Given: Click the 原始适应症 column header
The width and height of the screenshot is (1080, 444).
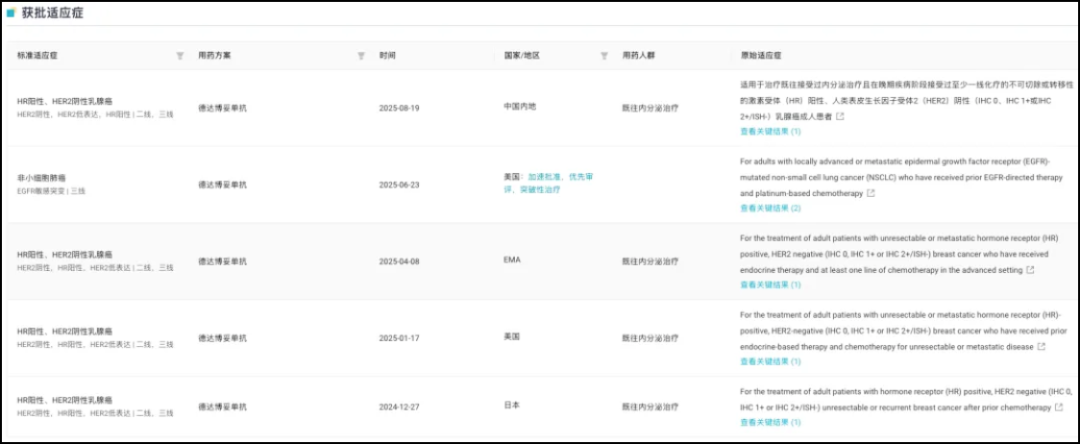Looking at the screenshot, I should coord(756,56).
